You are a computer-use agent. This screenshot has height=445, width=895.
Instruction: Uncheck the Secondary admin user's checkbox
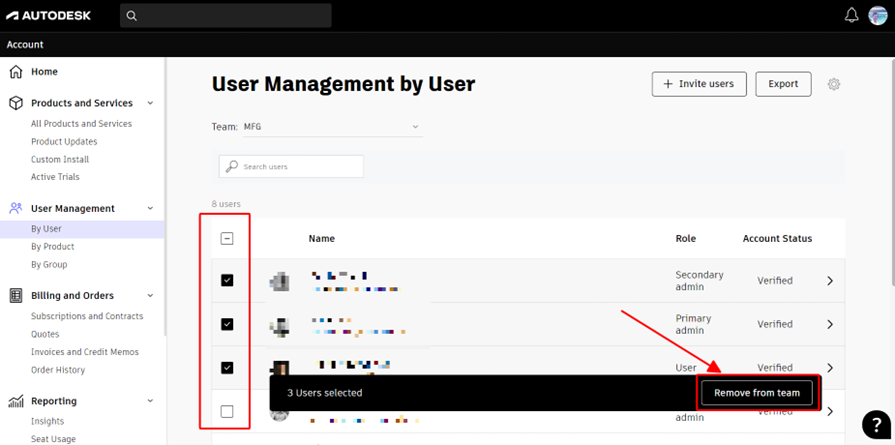tap(227, 280)
